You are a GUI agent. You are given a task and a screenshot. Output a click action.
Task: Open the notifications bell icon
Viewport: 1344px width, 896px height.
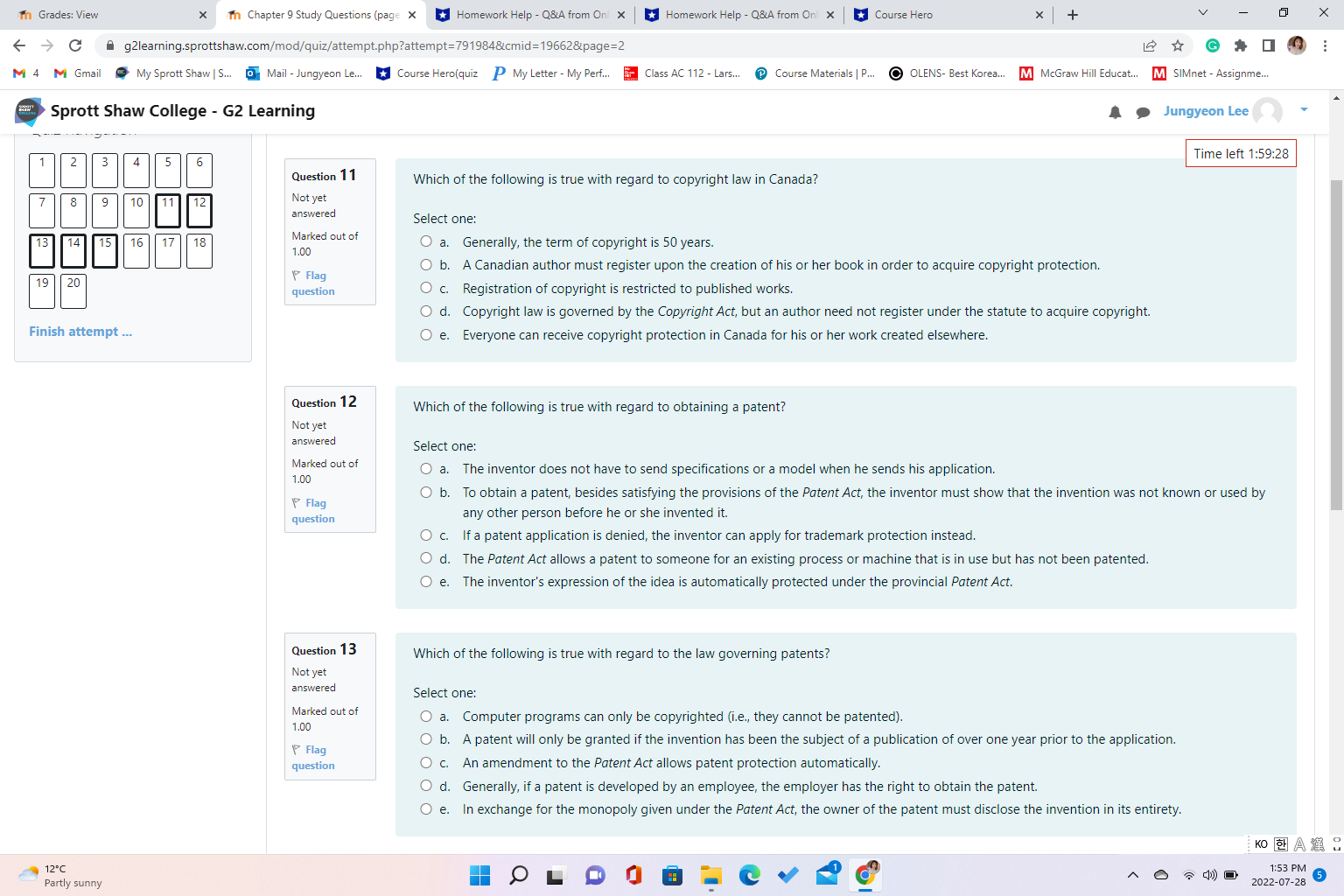point(1115,112)
